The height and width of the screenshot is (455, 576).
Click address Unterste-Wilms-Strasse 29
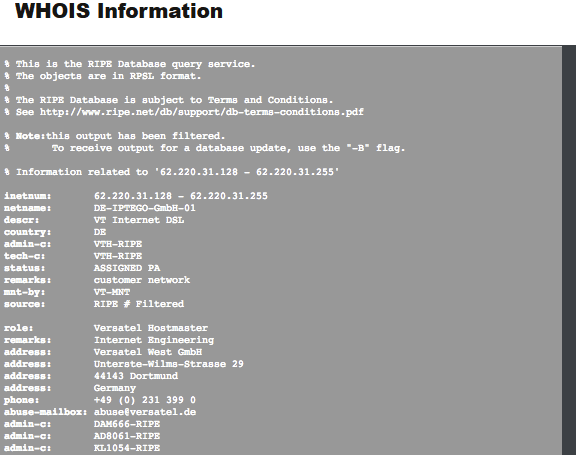[169, 364]
